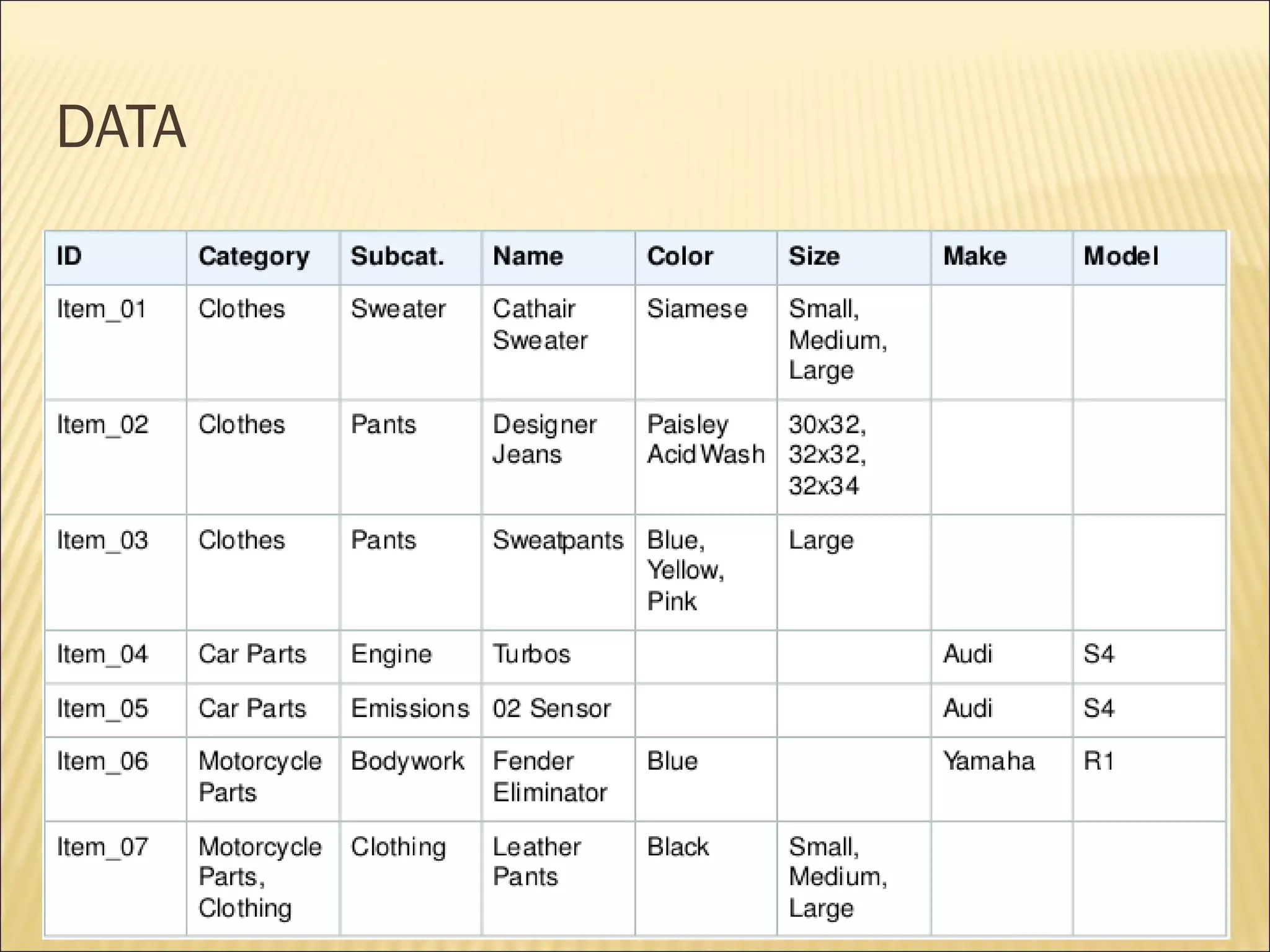Click the Model column header
Screen dimensions: 1270x952
(1120, 257)
